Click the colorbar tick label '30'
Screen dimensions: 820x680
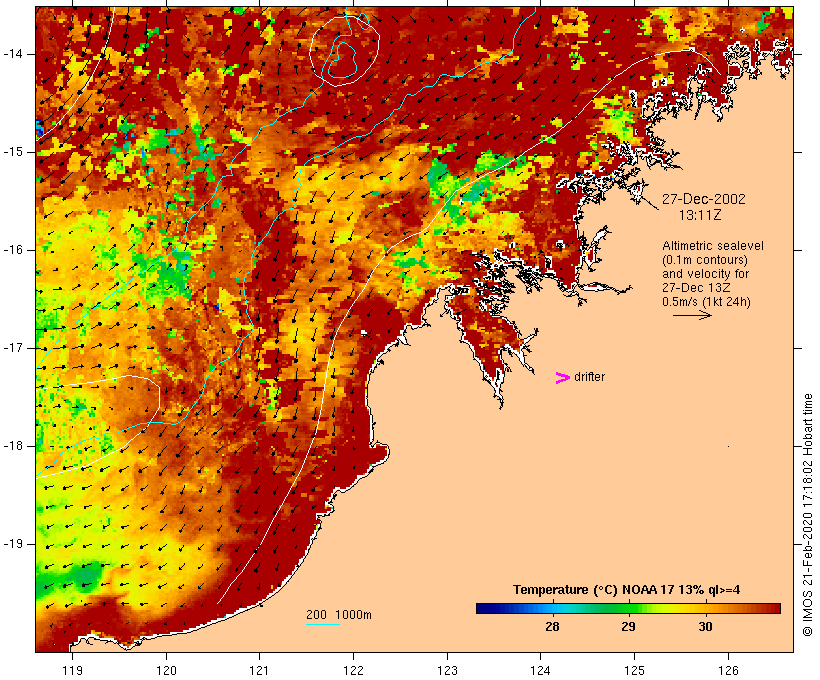pos(705,627)
